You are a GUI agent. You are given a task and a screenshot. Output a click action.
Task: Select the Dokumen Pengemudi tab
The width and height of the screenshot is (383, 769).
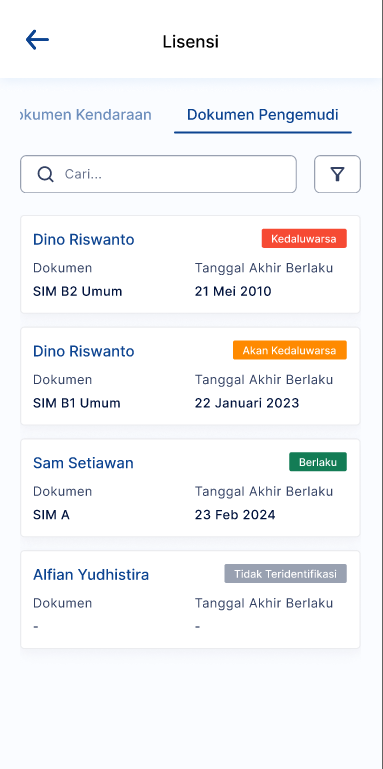(x=263, y=115)
